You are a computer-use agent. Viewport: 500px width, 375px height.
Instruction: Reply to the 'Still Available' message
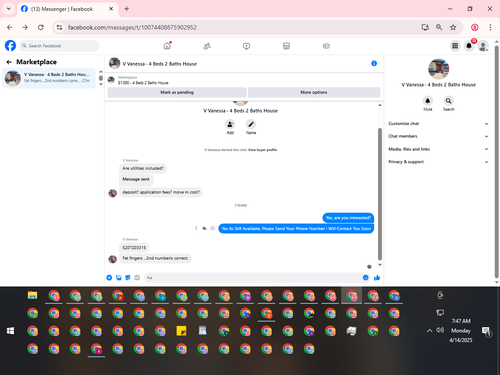click(204, 228)
